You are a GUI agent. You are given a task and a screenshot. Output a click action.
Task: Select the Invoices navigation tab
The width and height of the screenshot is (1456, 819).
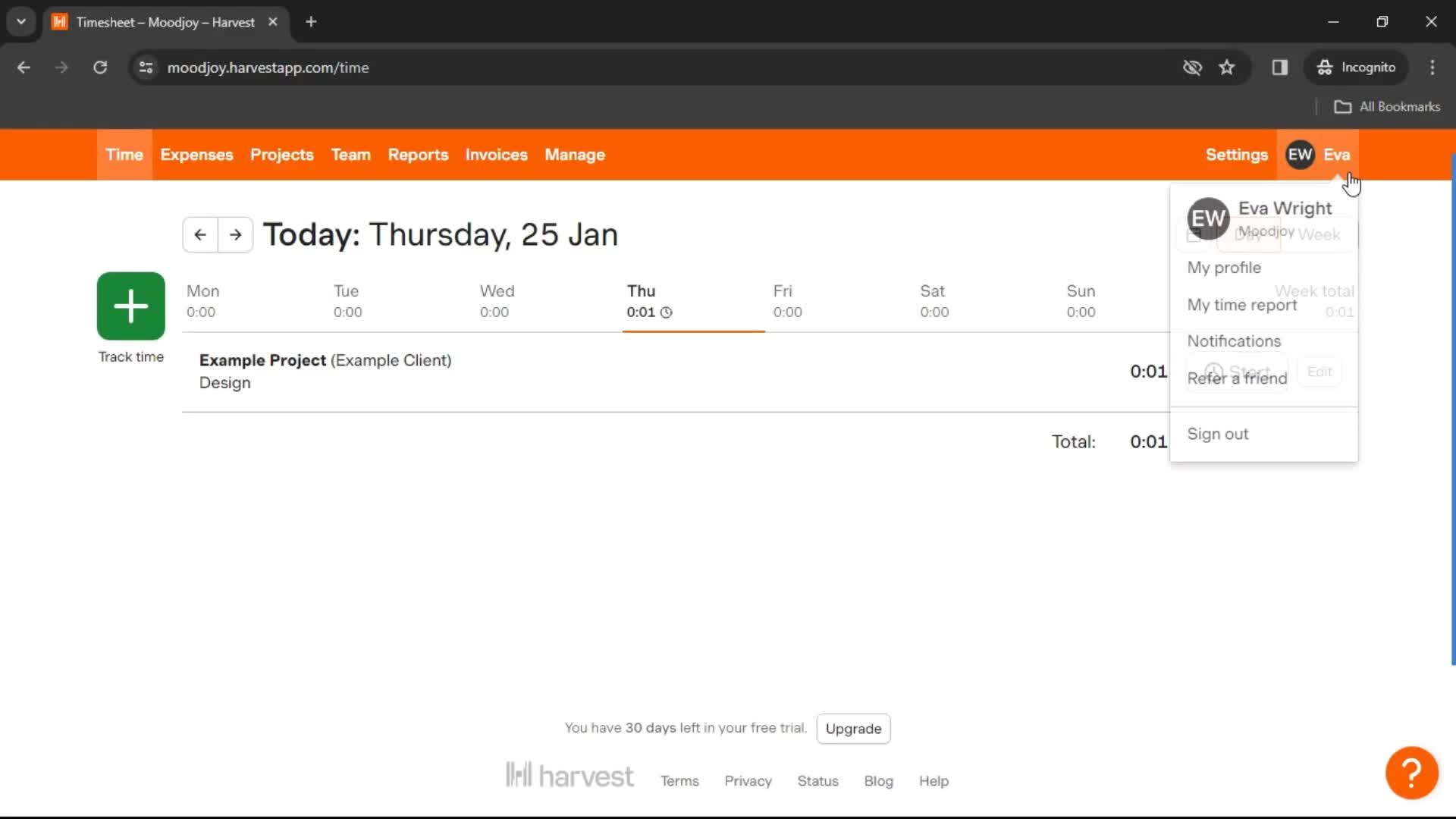pyautogui.click(x=496, y=155)
